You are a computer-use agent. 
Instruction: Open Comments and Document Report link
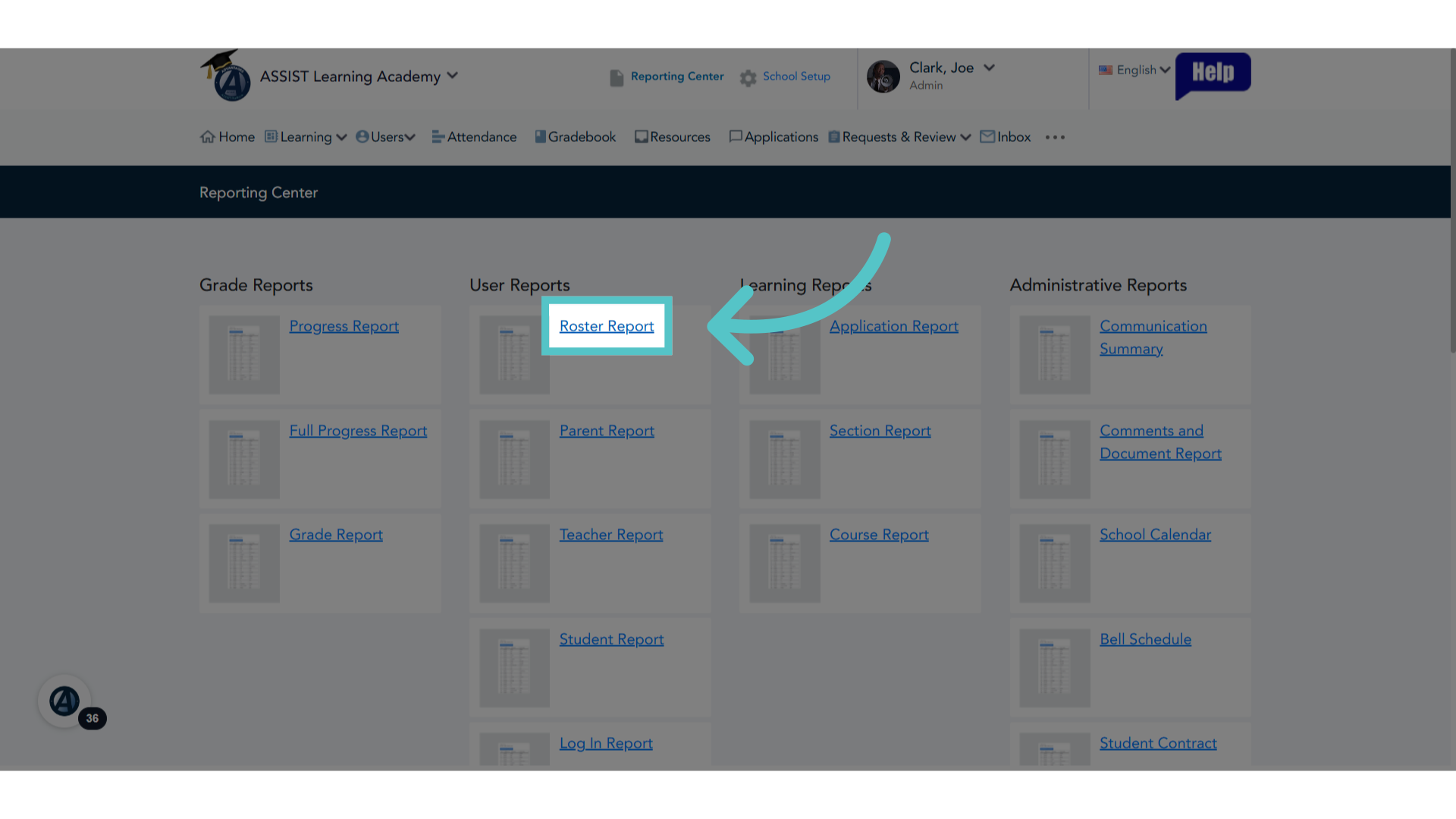tap(1160, 442)
